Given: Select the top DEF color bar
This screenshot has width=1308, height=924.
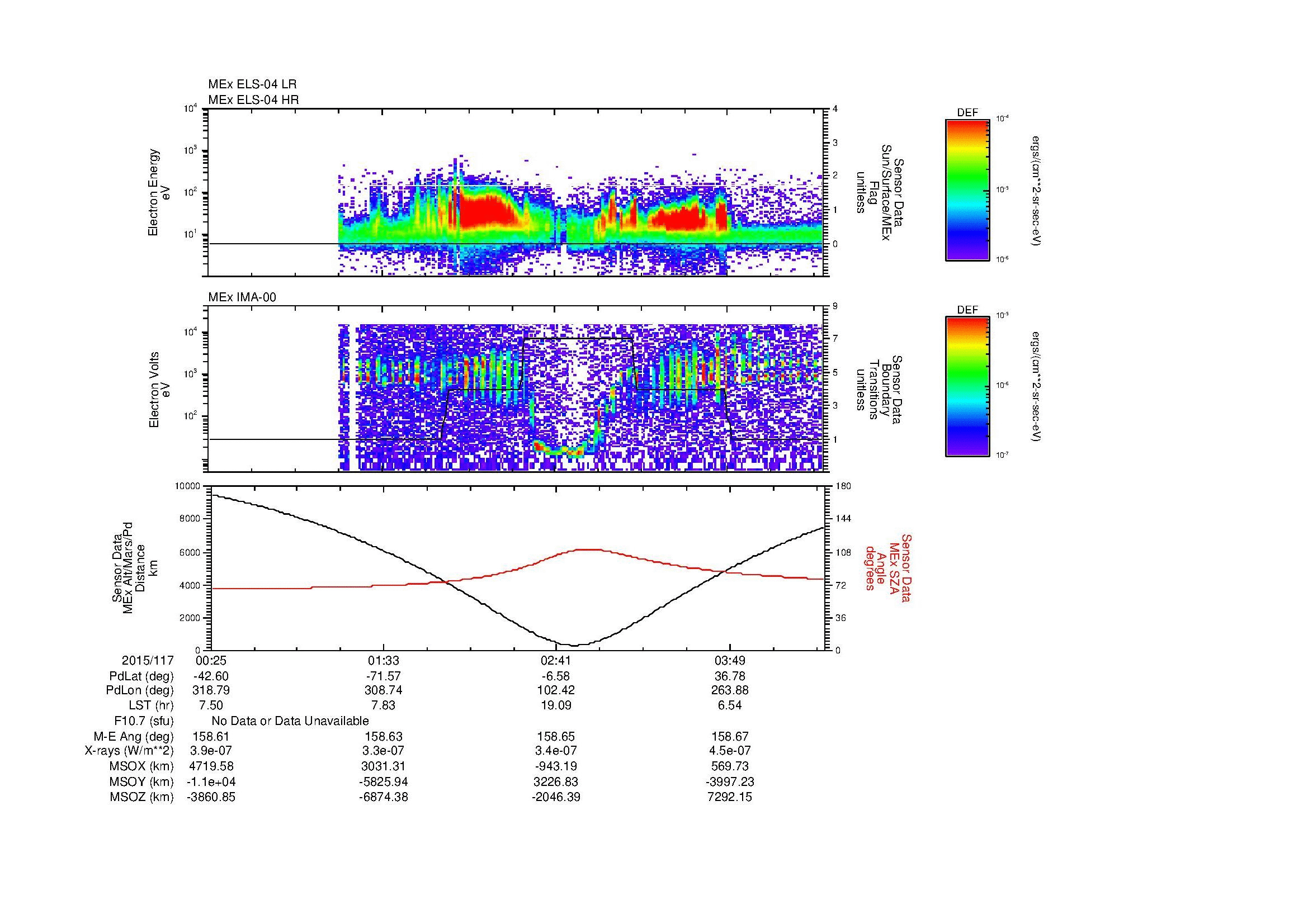Looking at the screenshot, I should click(967, 189).
